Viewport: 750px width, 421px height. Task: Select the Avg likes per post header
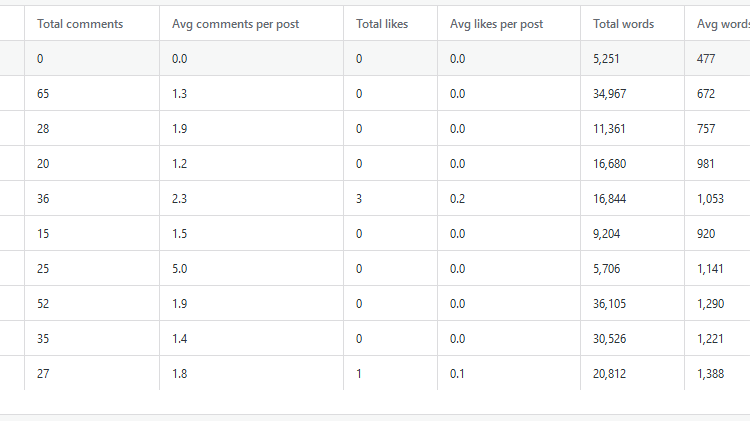496,24
